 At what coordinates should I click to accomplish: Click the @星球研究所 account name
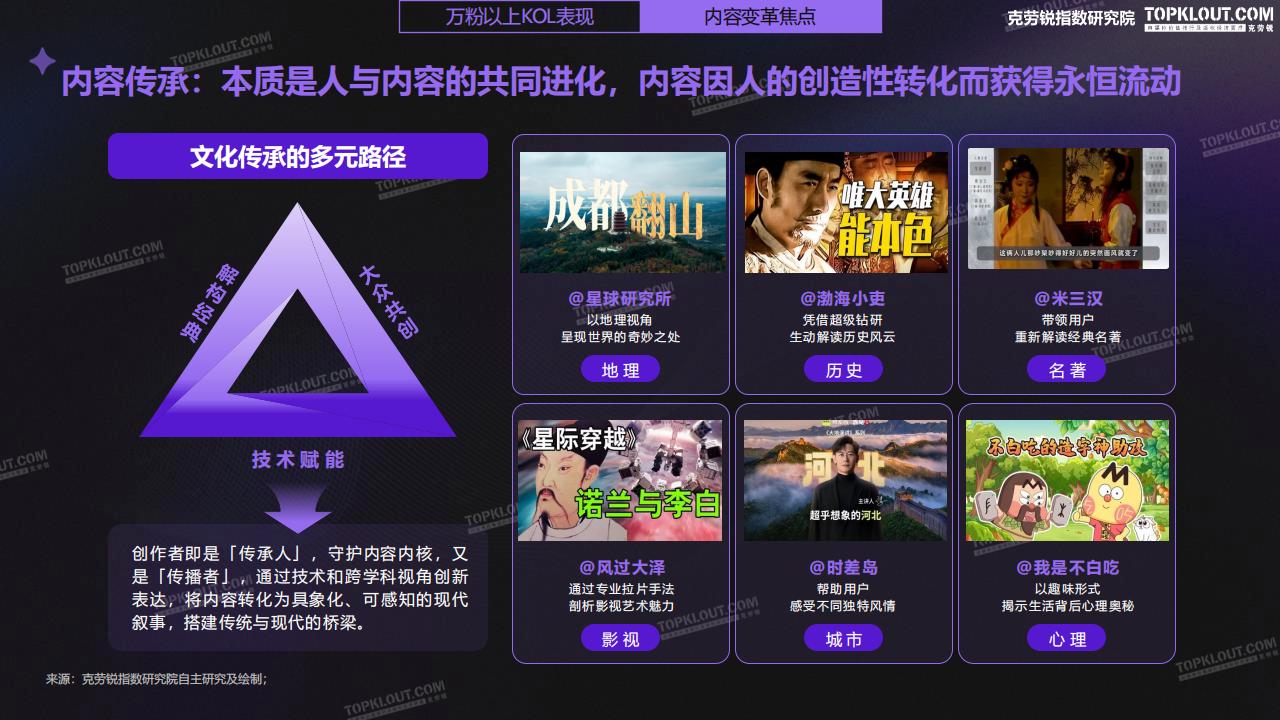(x=620, y=299)
